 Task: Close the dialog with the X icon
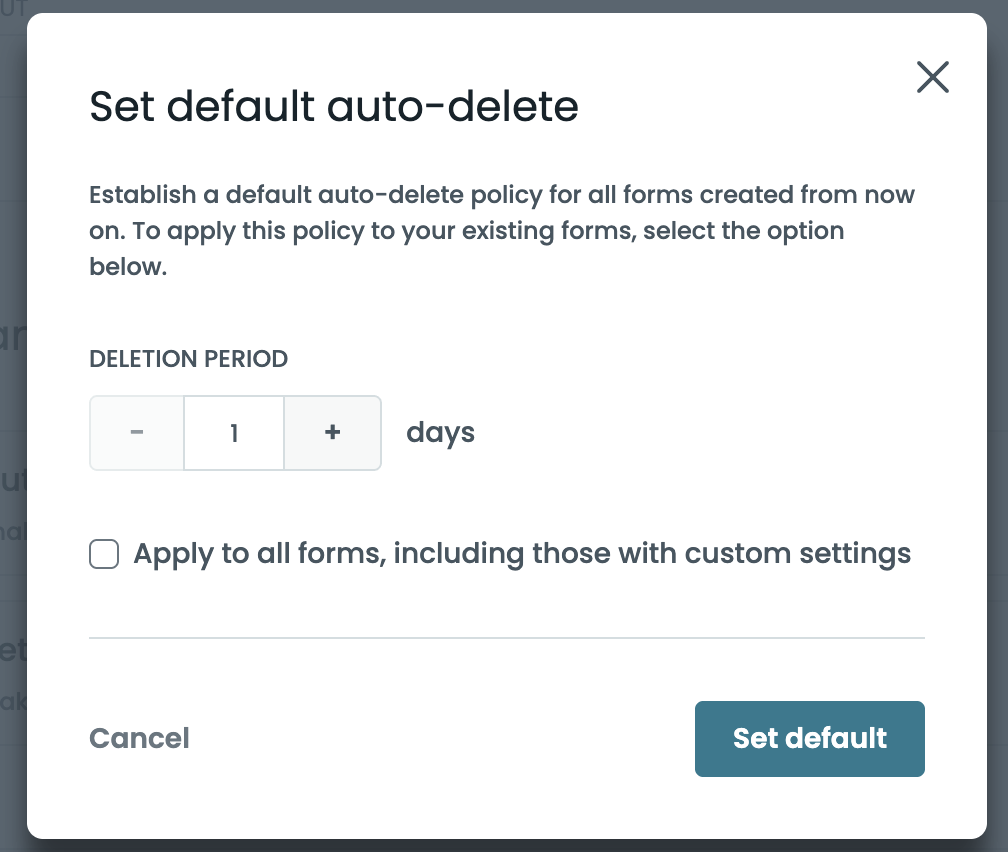point(932,77)
